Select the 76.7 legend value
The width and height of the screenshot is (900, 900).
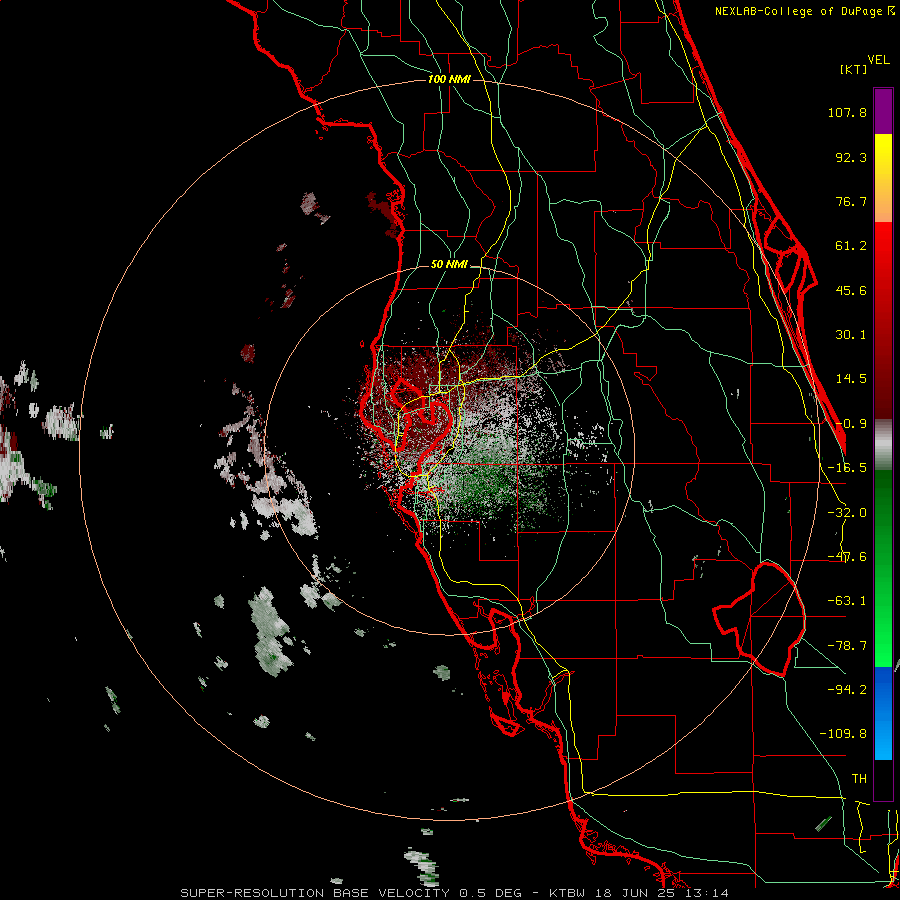(851, 201)
